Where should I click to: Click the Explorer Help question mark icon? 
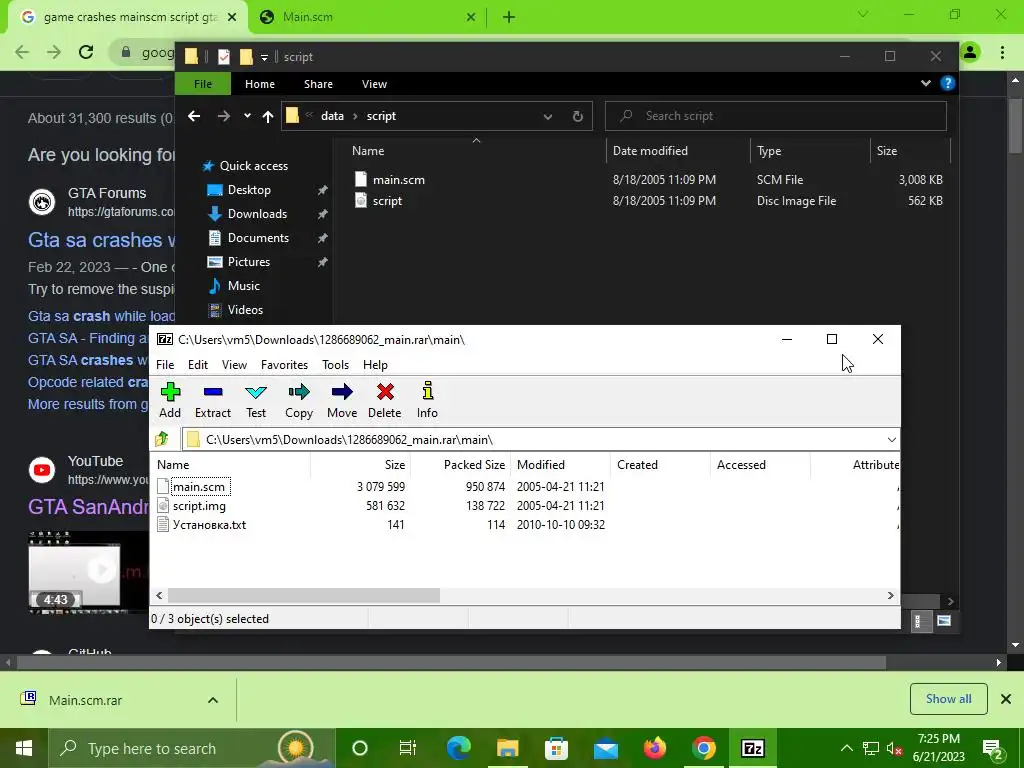947,83
